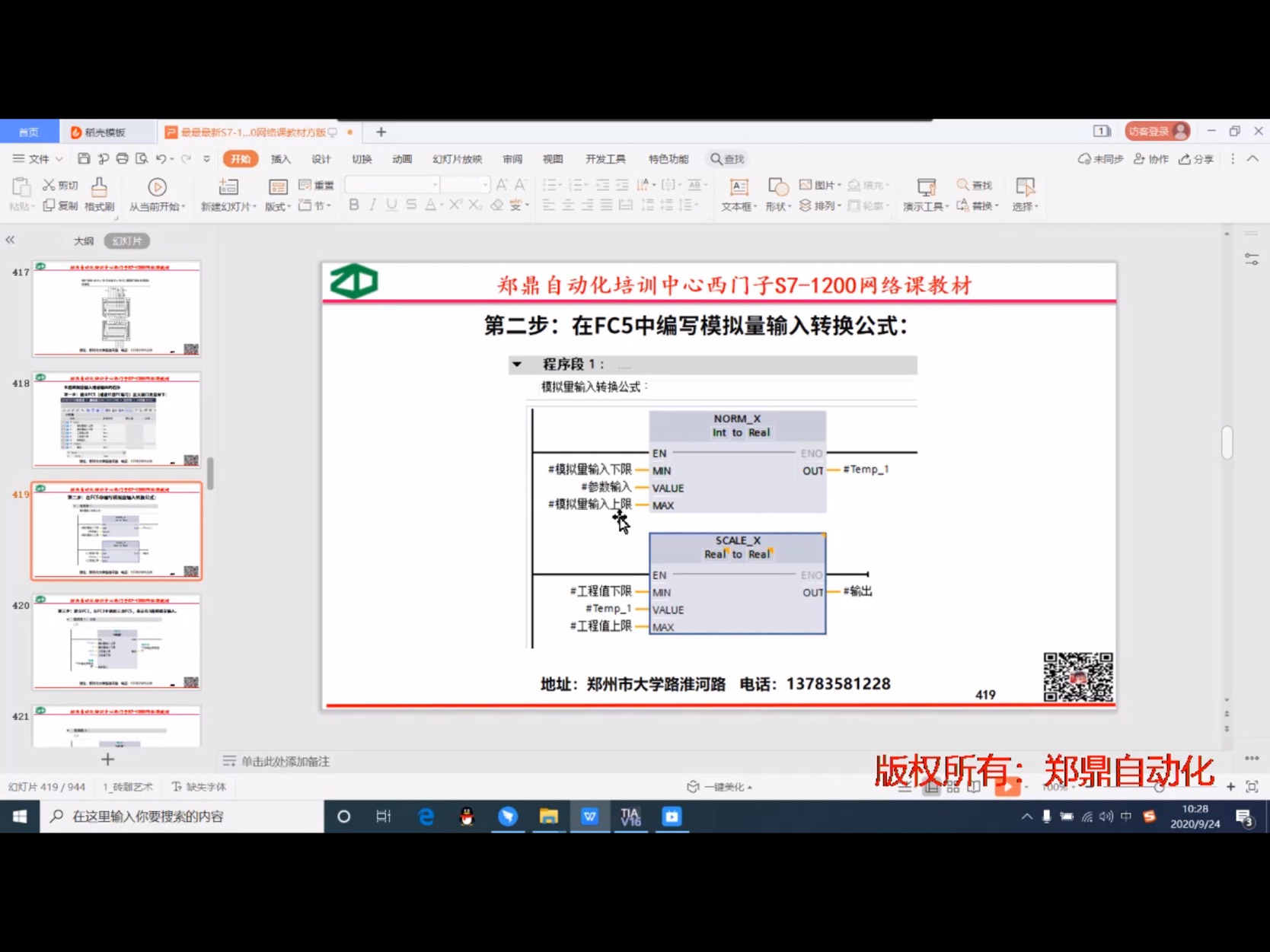The image size is (1270, 952).
Task: Open TIA Portal V16 from taskbar
Action: (x=630, y=817)
